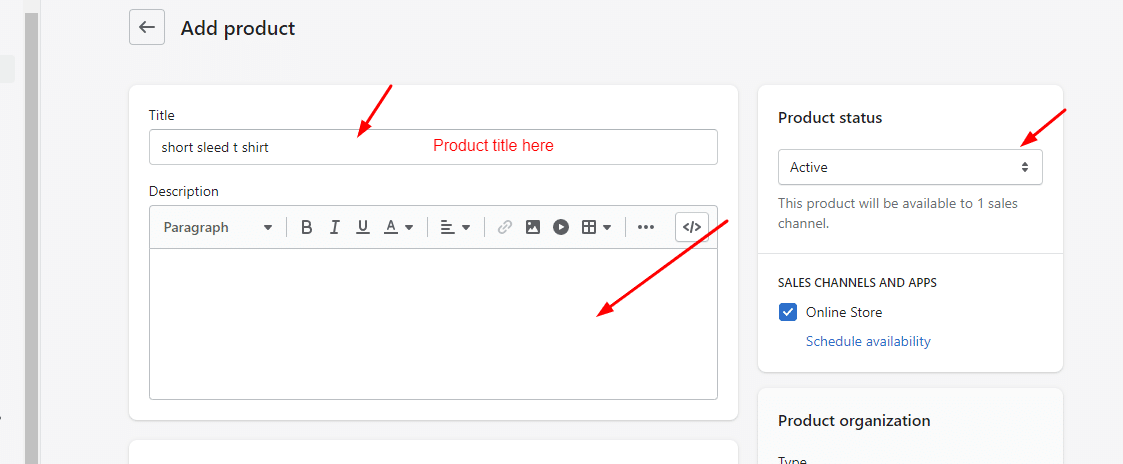Screen dimensions: 1123x464
Task: Click the insert video icon
Action: 561,227
